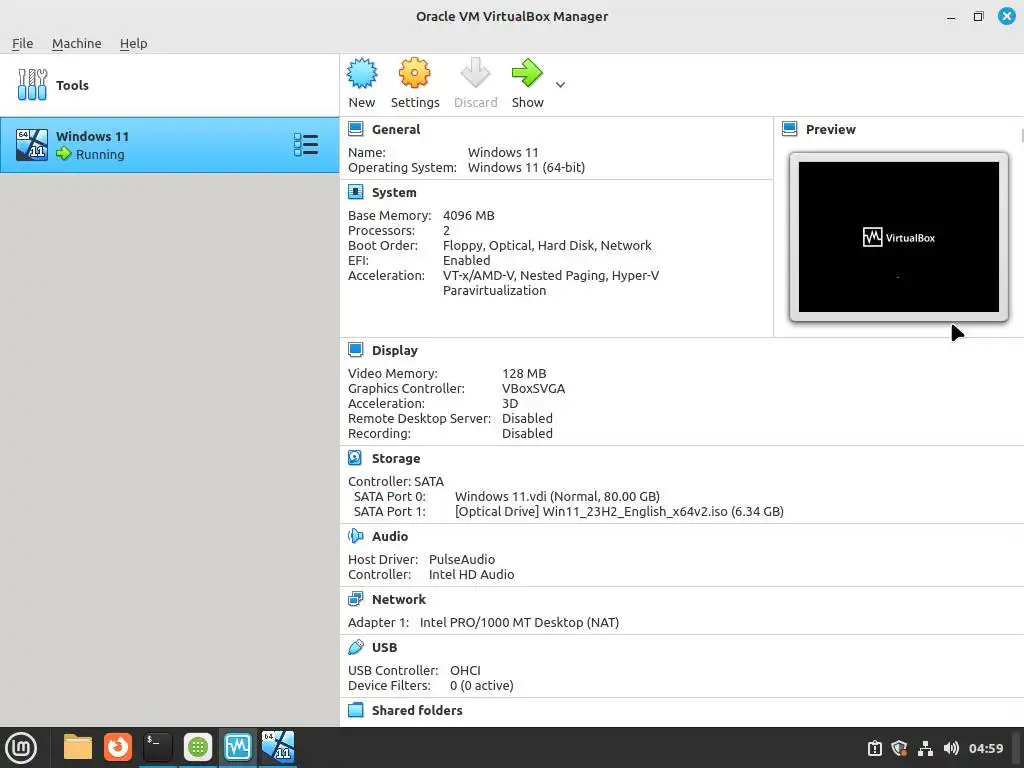
Task: Click 'Intel PRO/1000 MT Desktop (NAT)' adapter
Action: 519,622
